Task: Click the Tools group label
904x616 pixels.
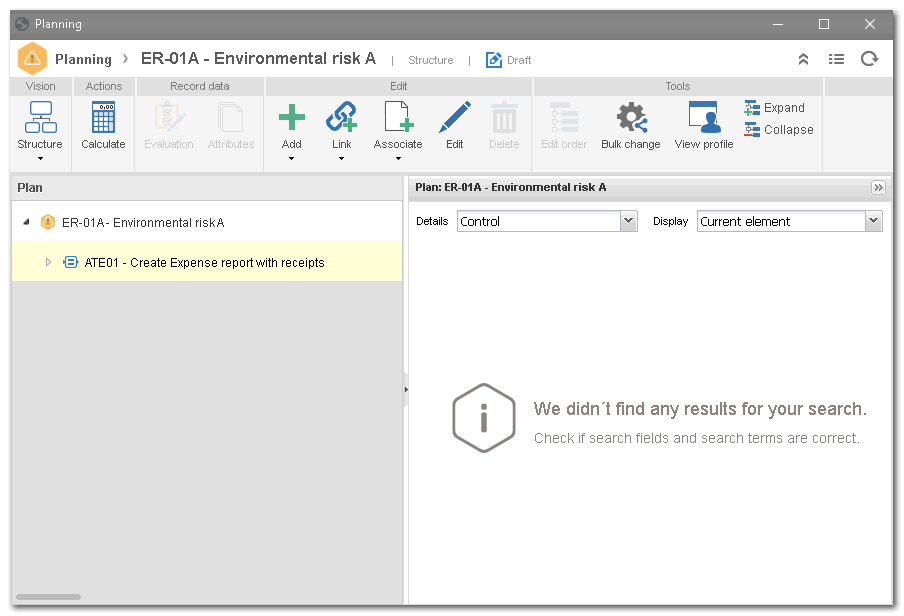Action: 677,87
